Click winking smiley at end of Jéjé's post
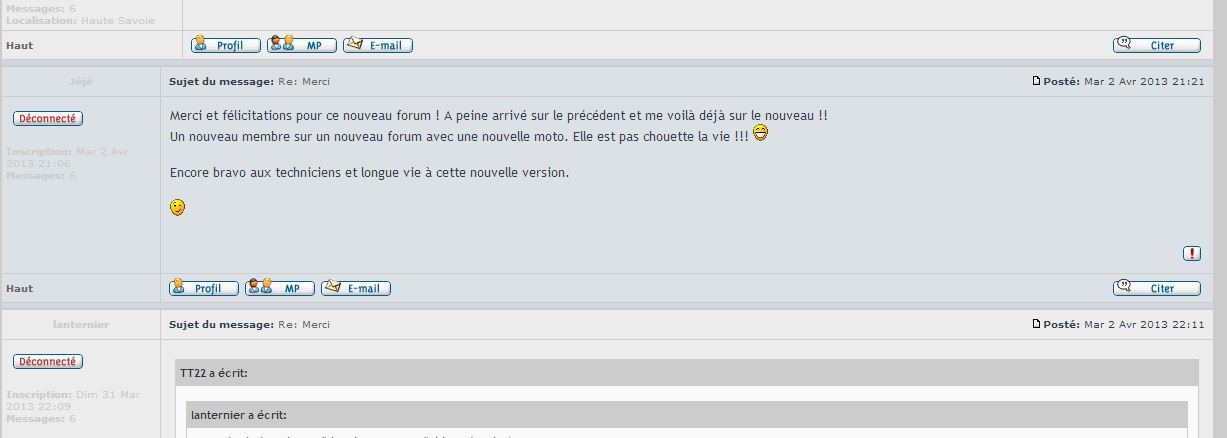This screenshot has height=438, width=1227. (x=178, y=207)
